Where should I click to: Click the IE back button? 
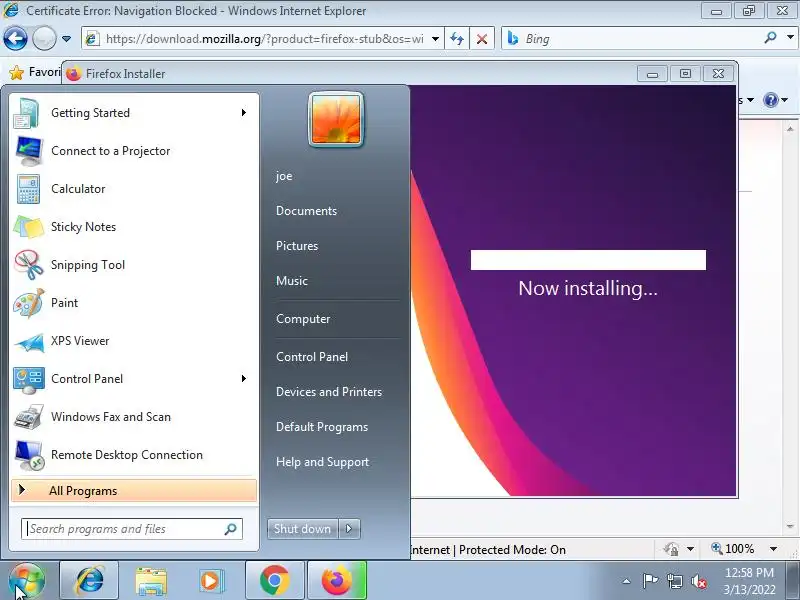[15, 38]
